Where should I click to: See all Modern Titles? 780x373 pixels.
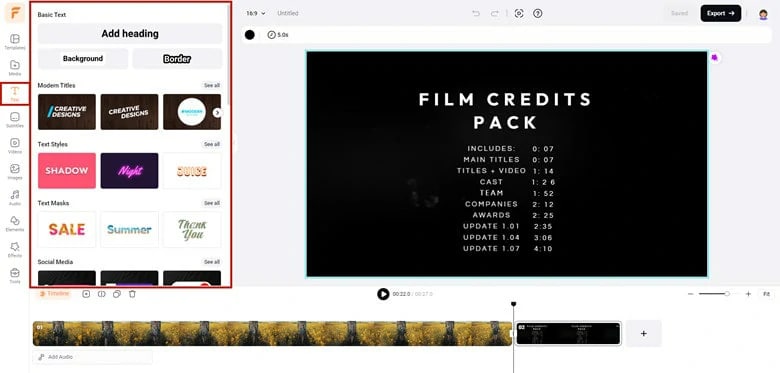211,86
